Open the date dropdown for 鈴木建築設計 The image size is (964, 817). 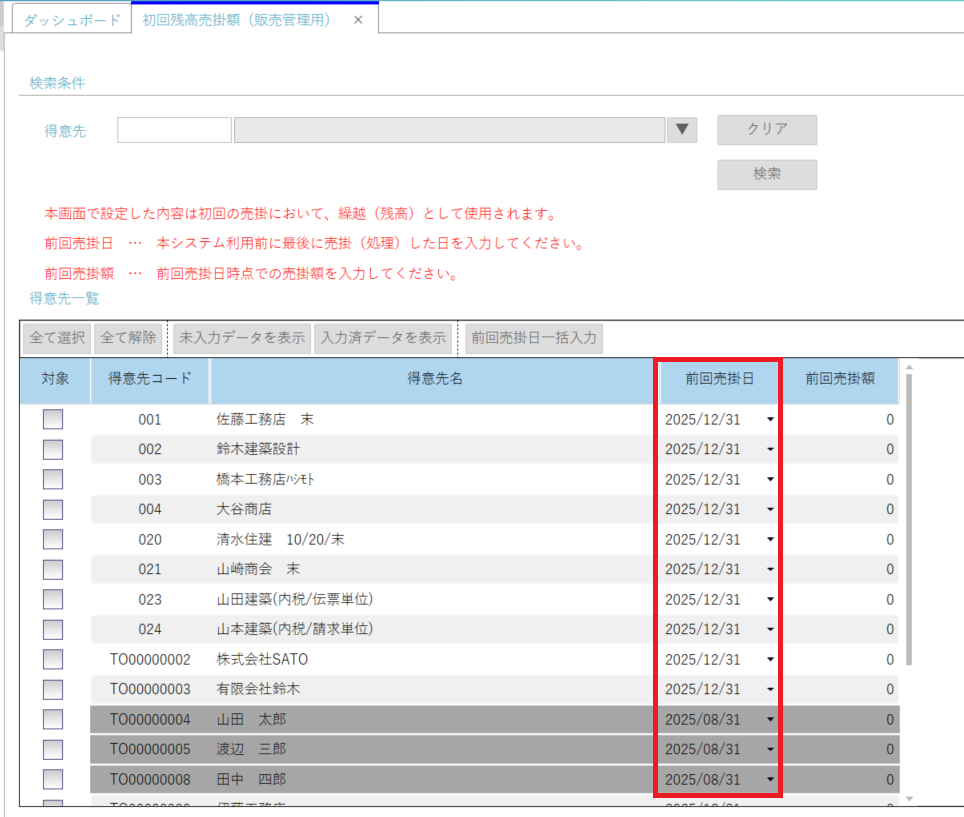[x=770, y=450]
